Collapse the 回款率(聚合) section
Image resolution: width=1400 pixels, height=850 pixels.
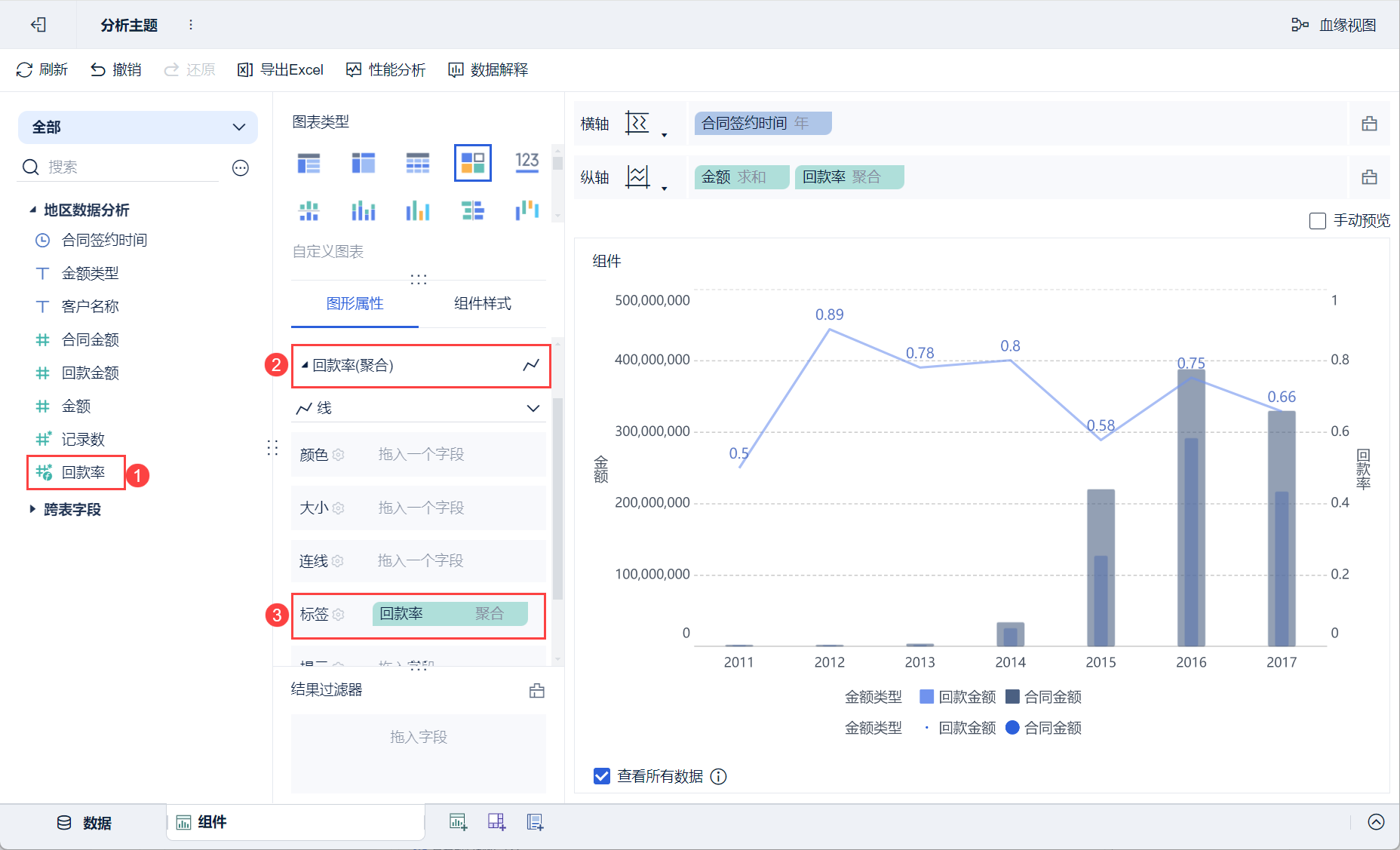[x=305, y=366]
